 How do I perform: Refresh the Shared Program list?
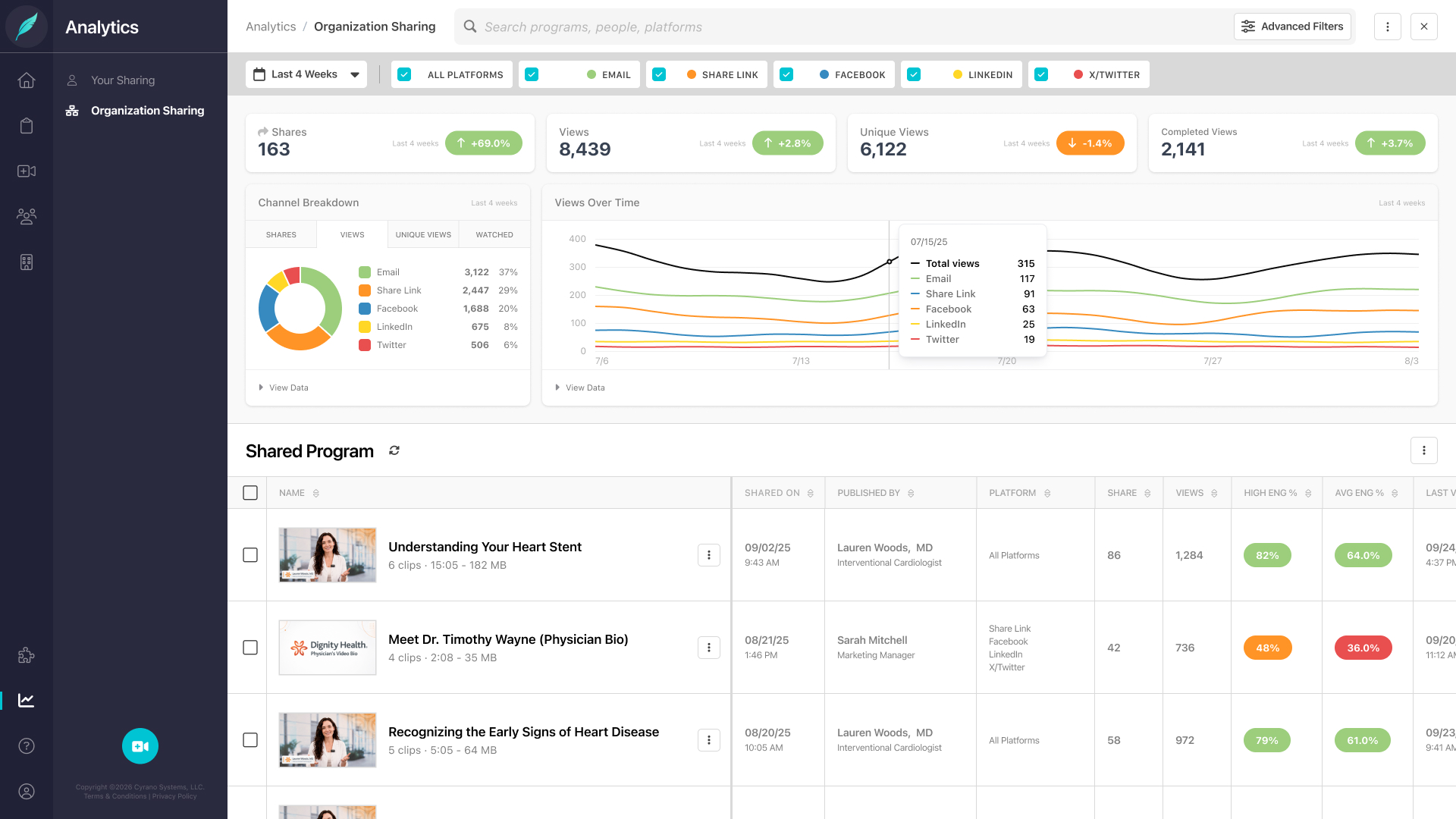coord(394,450)
